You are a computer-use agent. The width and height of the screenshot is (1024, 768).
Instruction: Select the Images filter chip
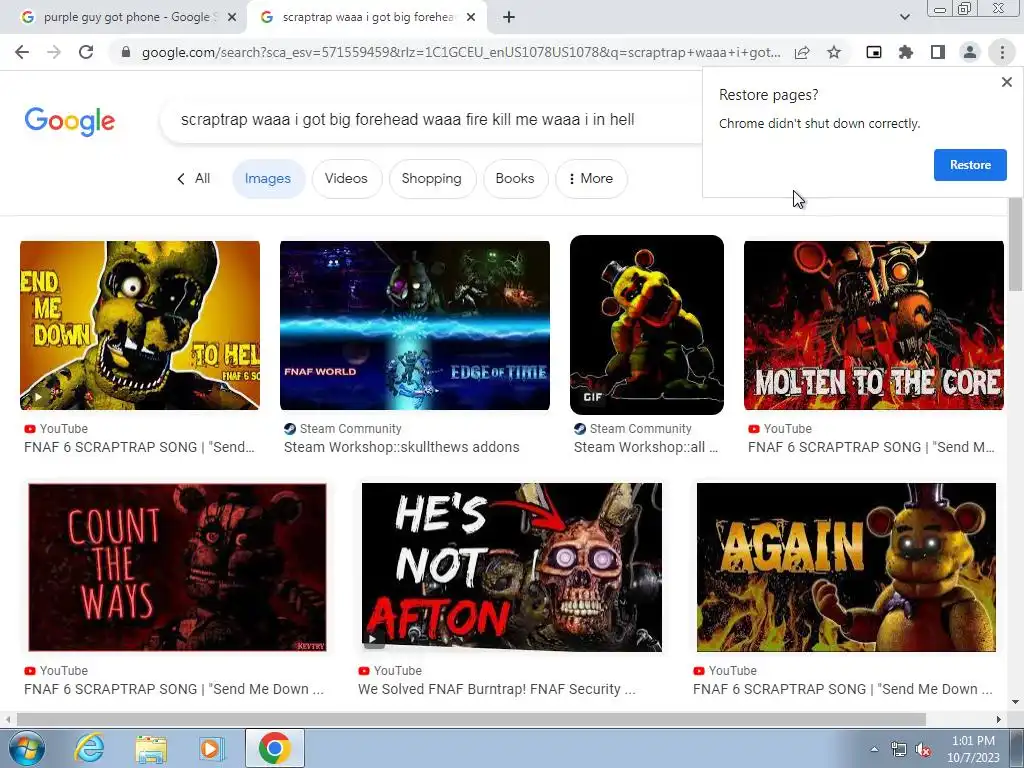[x=268, y=178]
